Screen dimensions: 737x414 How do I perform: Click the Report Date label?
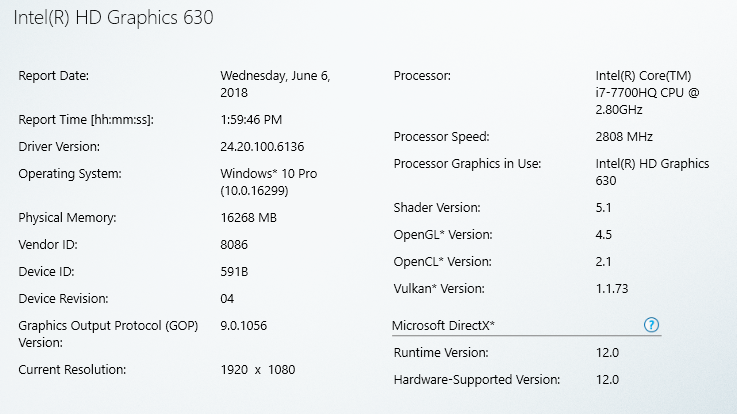coord(54,76)
